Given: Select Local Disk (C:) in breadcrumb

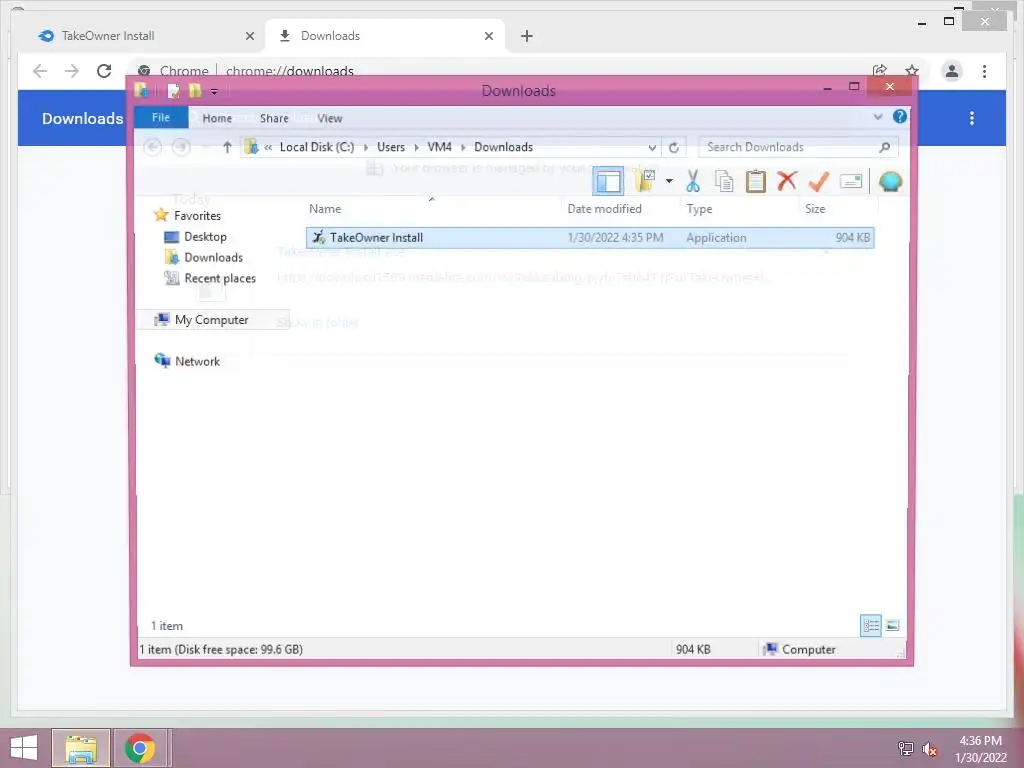Looking at the screenshot, I should (317, 147).
